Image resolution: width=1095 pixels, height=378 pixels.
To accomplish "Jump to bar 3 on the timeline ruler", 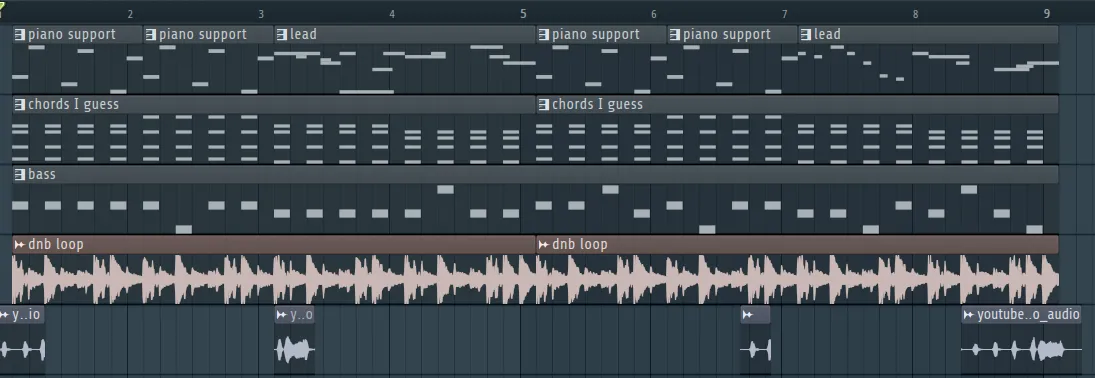I will tap(261, 14).
